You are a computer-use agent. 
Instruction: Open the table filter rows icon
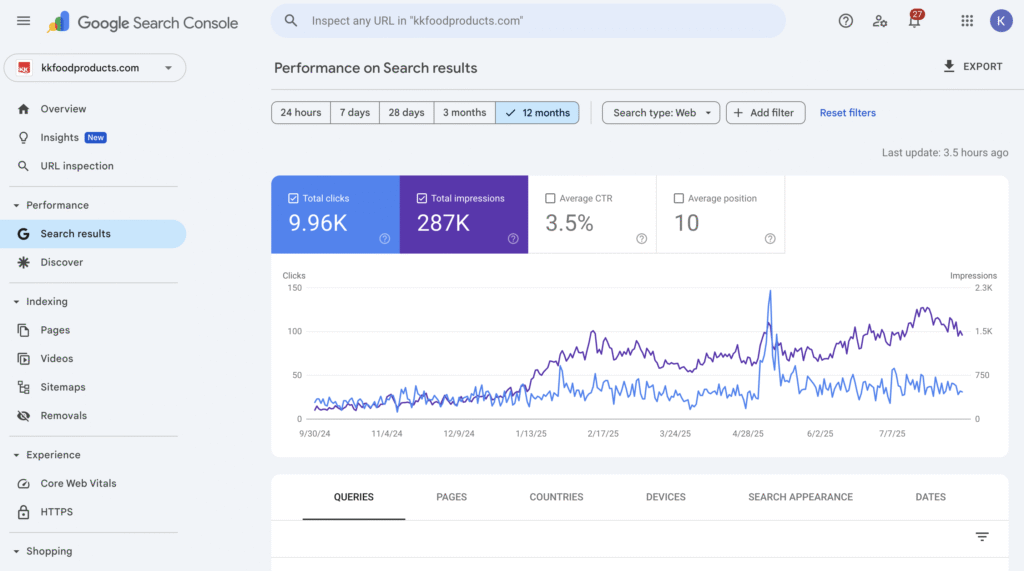pos(982,536)
